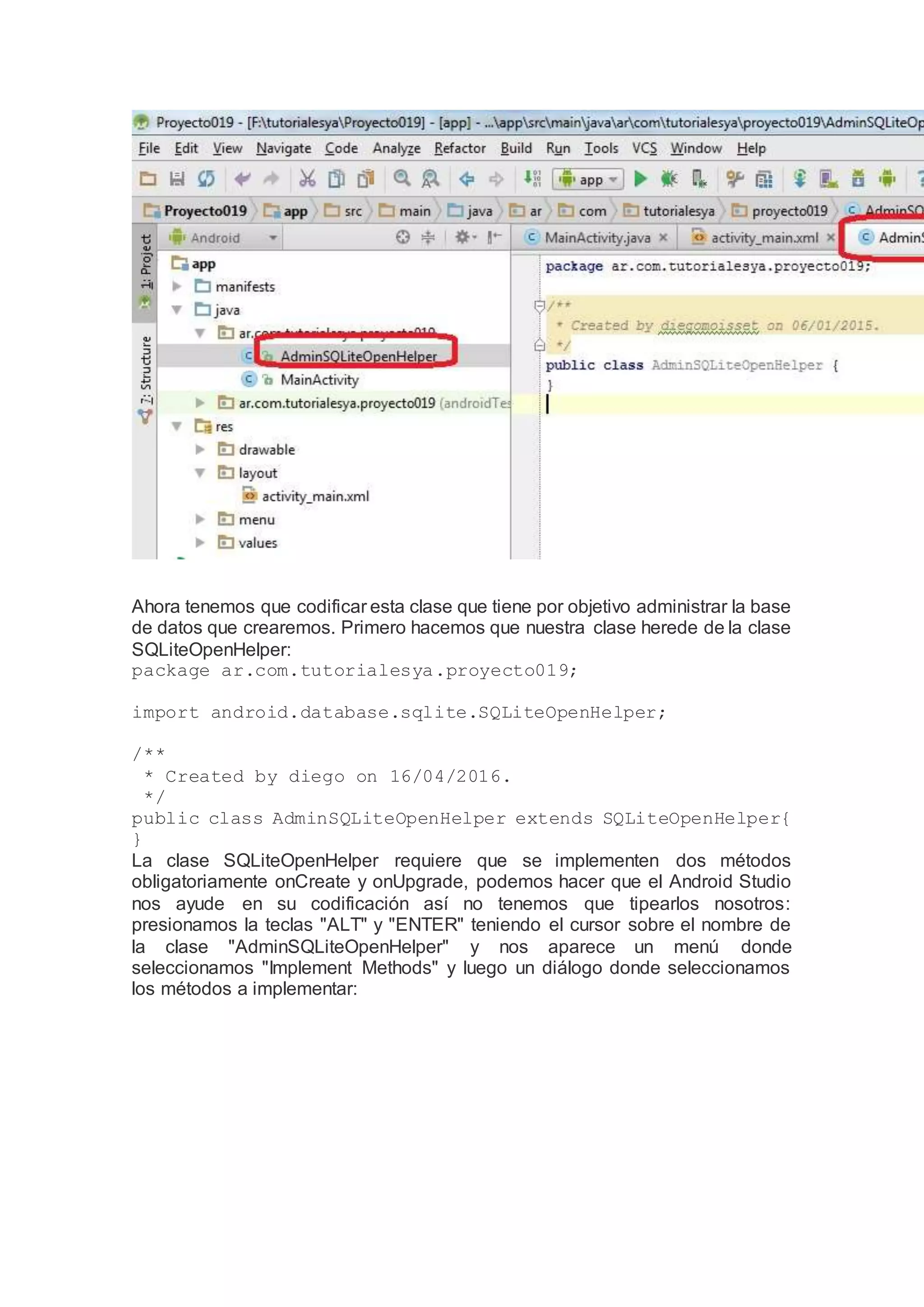
Task: Click the Find magnifier icon
Action: click(x=402, y=178)
